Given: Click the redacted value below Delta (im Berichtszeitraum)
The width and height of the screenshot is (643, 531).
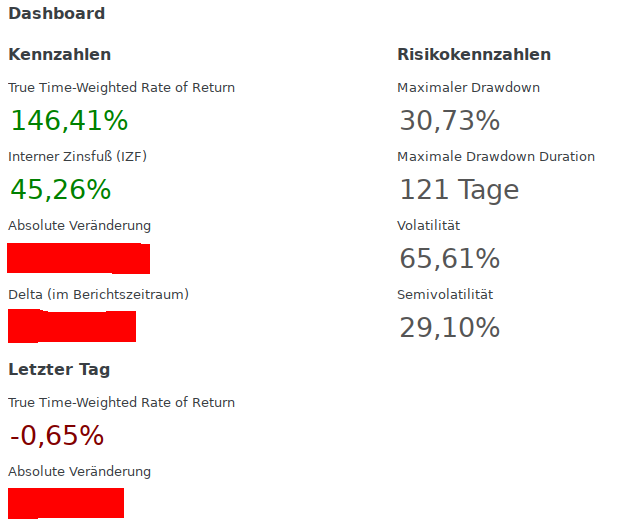Looking at the screenshot, I should pyautogui.click(x=72, y=326).
